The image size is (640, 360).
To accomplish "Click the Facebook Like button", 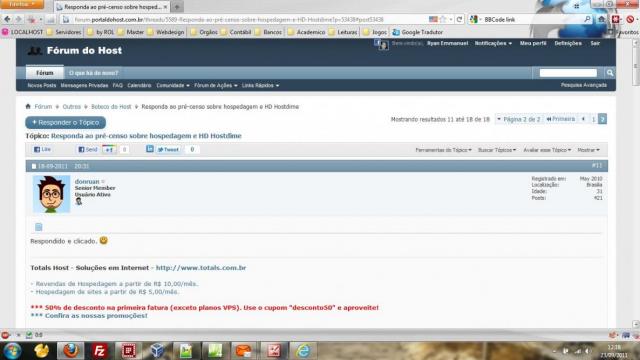I will click(x=42, y=150).
